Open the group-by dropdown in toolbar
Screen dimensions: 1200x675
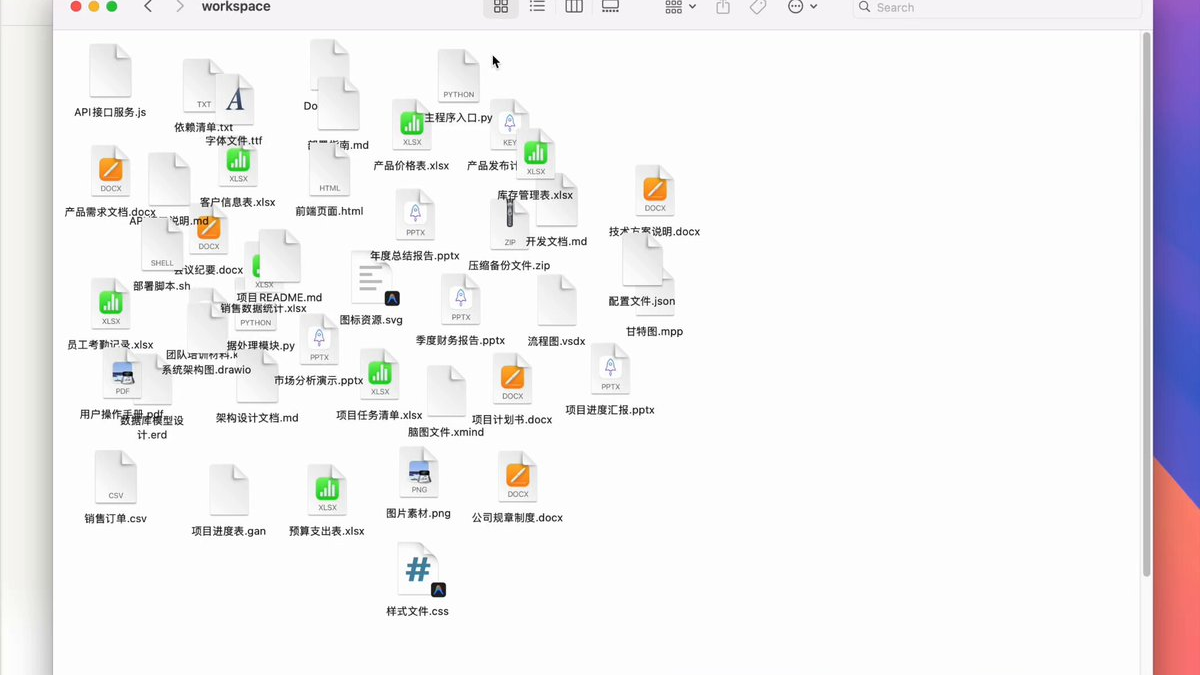tap(680, 7)
